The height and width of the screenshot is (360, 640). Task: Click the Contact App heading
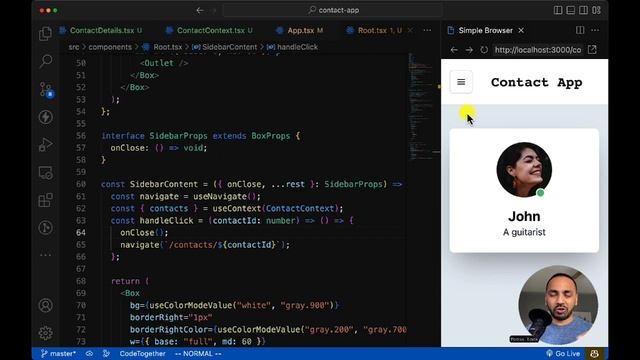click(536, 82)
